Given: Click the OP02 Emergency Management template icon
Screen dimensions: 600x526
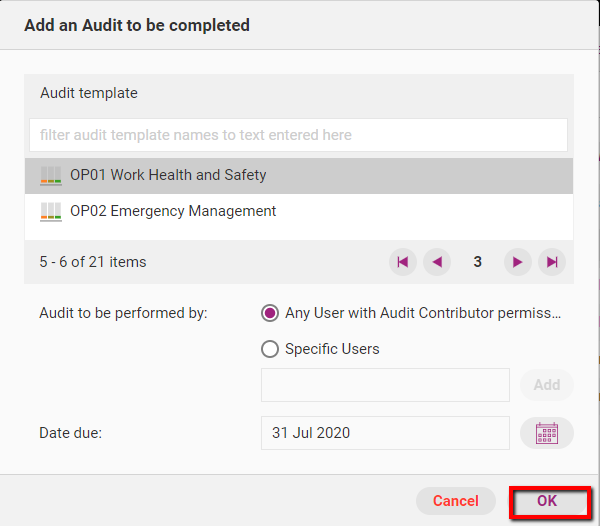Looking at the screenshot, I should 51,211.
